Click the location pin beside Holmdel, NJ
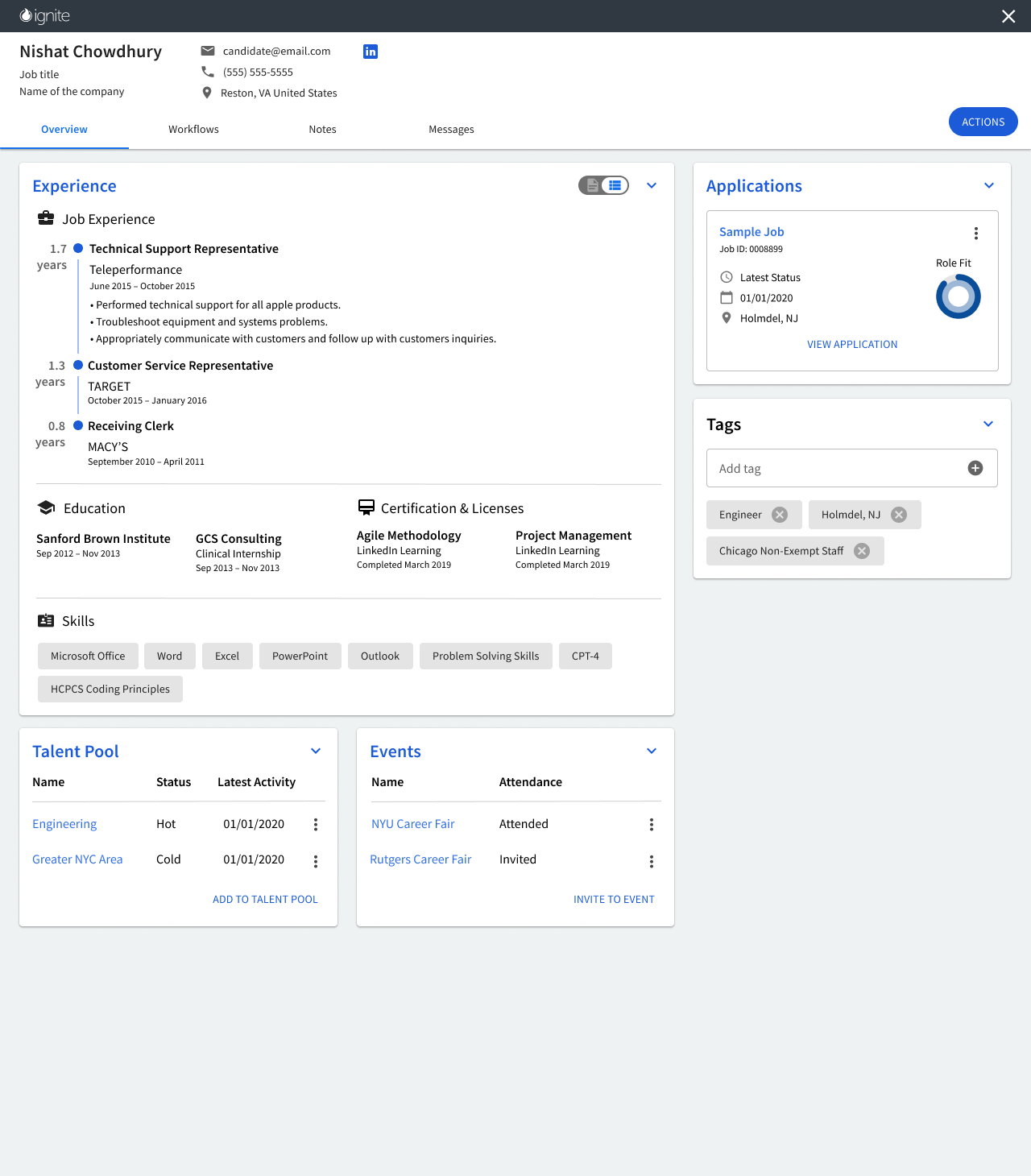1031x1176 pixels. (x=727, y=318)
